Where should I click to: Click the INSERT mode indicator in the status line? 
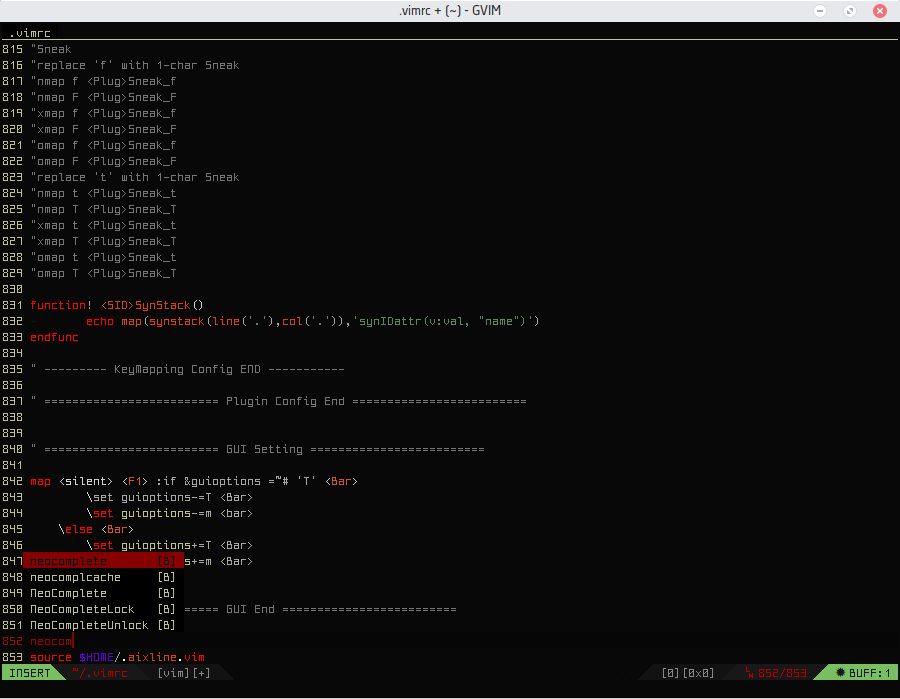30,673
